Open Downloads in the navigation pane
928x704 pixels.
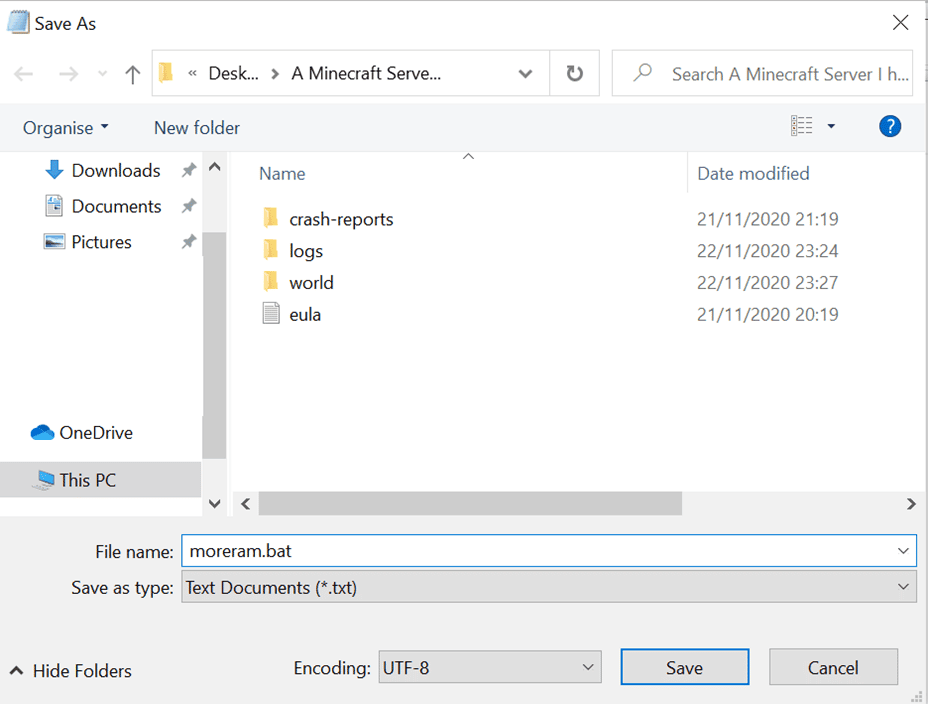(x=115, y=171)
